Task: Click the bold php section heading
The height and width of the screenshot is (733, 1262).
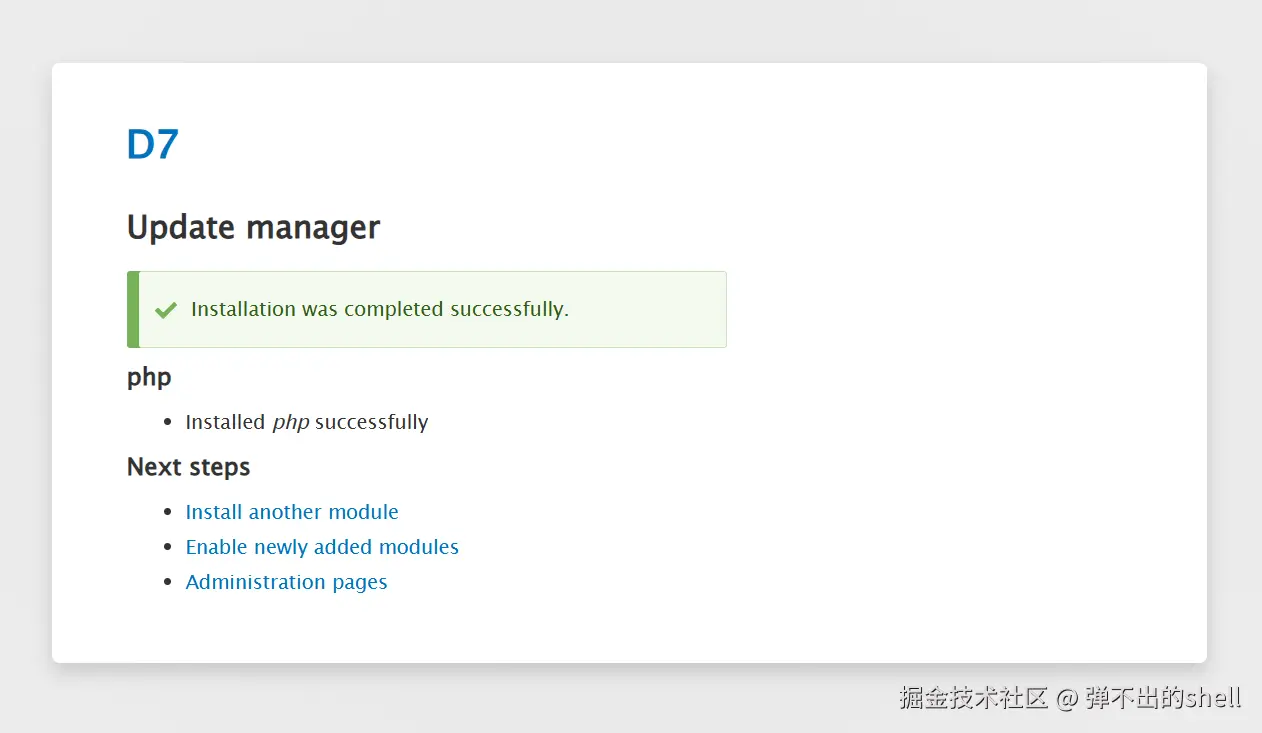Action: (149, 377)
